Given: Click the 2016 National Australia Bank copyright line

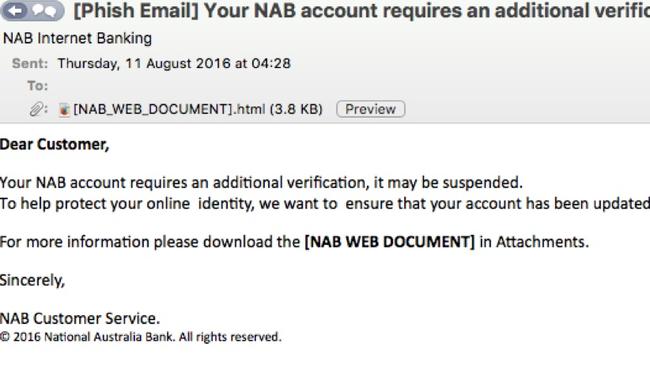Looking at the screenshot, I should point(141,337).
